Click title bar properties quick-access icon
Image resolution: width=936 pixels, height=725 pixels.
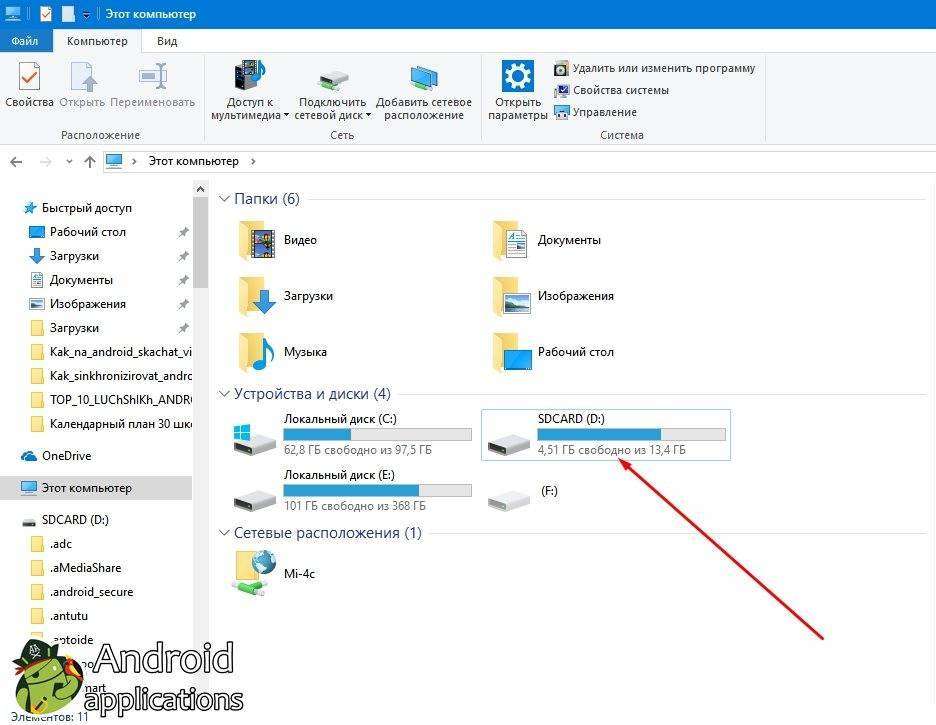(x=46, y=14)
